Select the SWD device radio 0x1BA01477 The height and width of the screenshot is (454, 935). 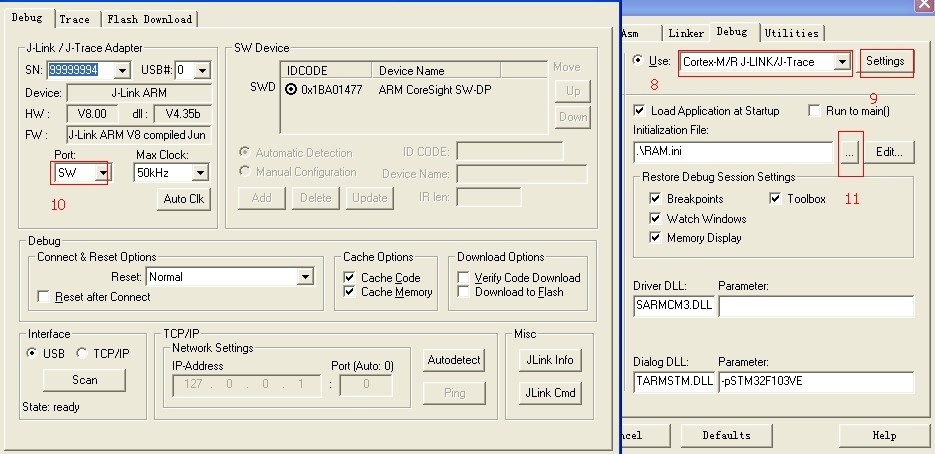click(x=291, y=90)
